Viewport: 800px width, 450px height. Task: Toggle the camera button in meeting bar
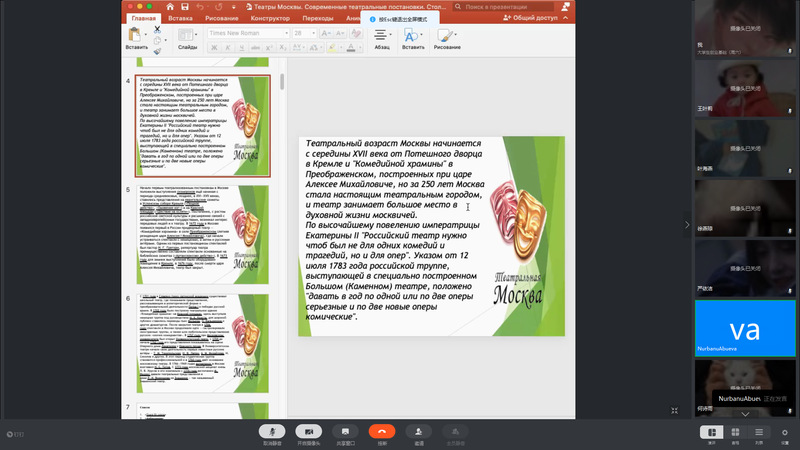point(309,432)
